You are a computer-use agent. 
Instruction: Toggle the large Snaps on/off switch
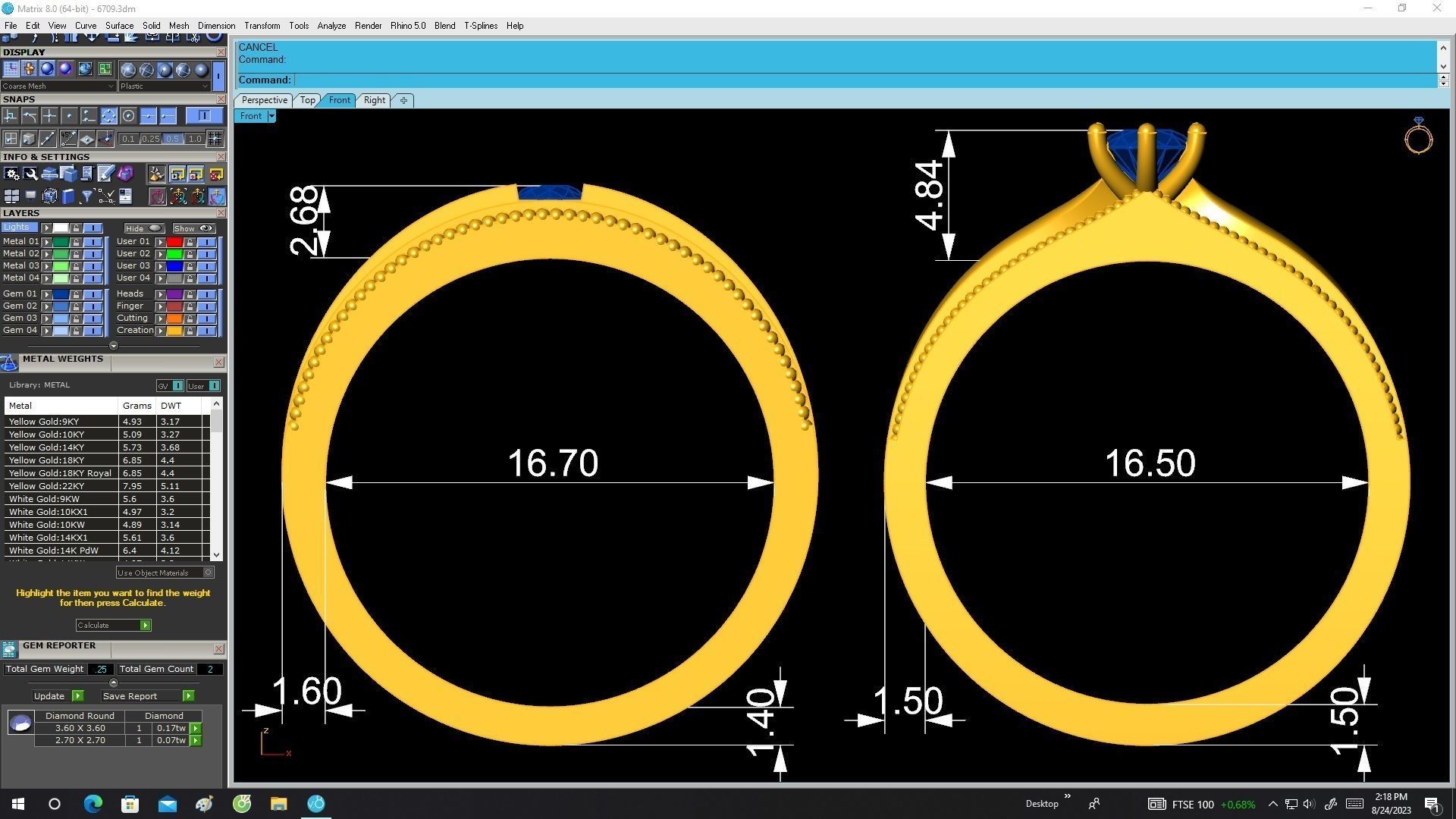coord(205,116)
